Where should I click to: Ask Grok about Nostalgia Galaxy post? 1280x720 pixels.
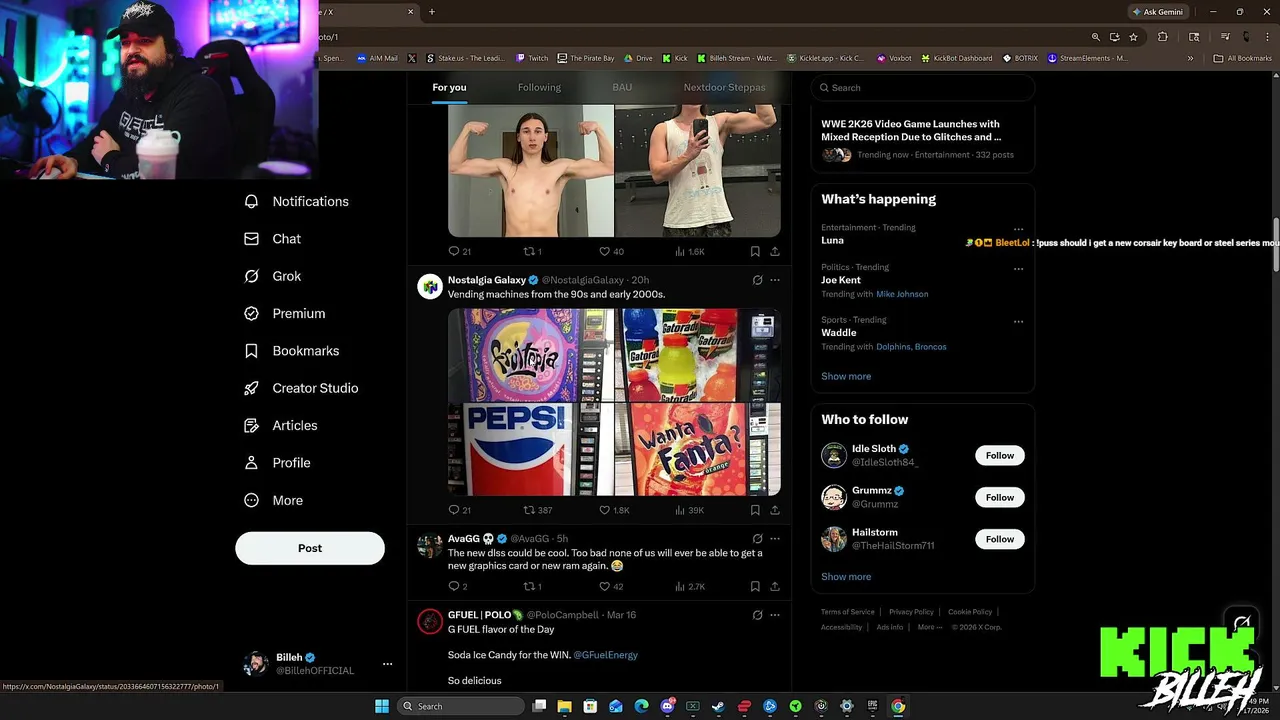point(757,280)
